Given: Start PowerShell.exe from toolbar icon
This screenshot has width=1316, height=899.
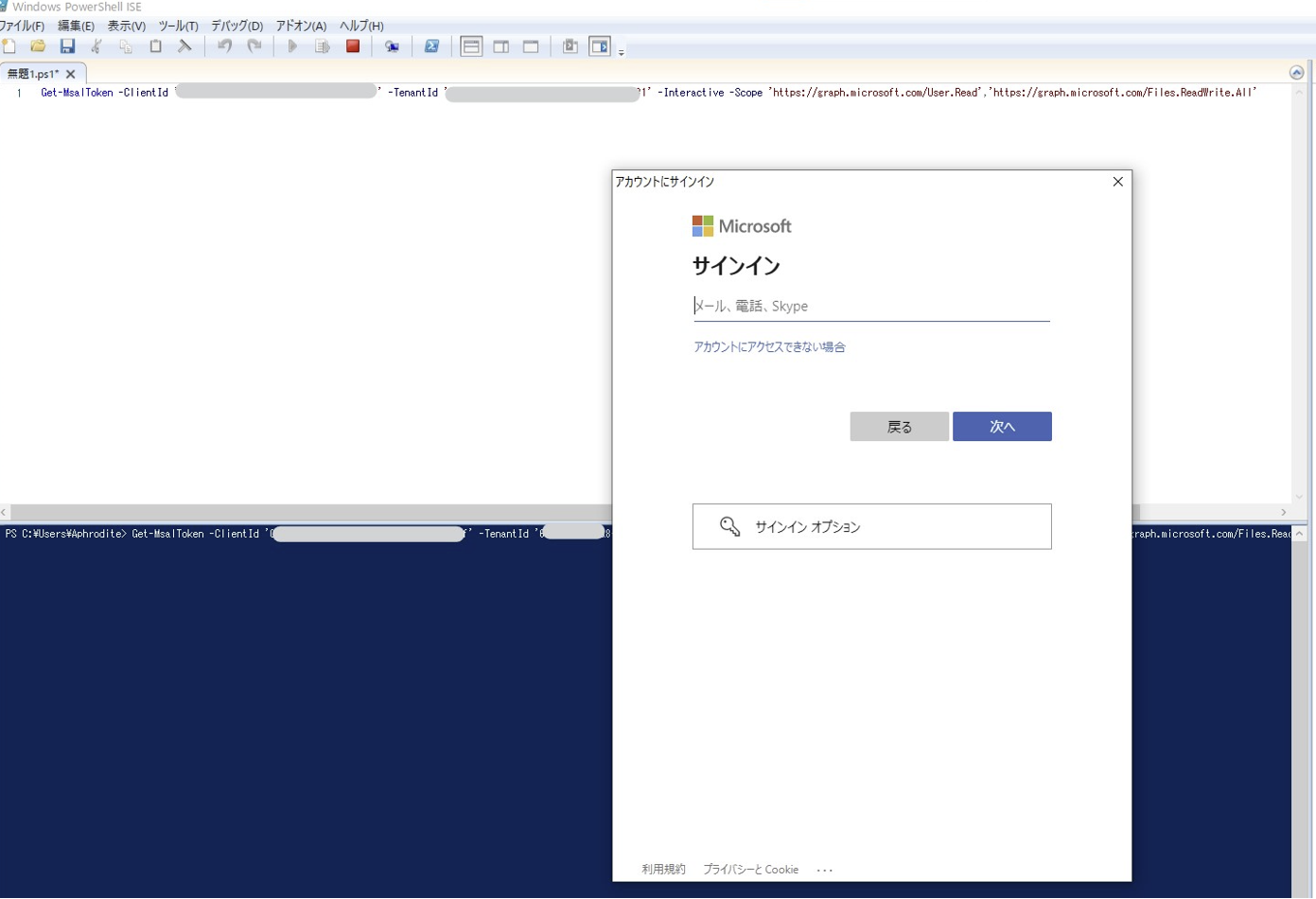Looking at the screenshot, I should point(431,46).
